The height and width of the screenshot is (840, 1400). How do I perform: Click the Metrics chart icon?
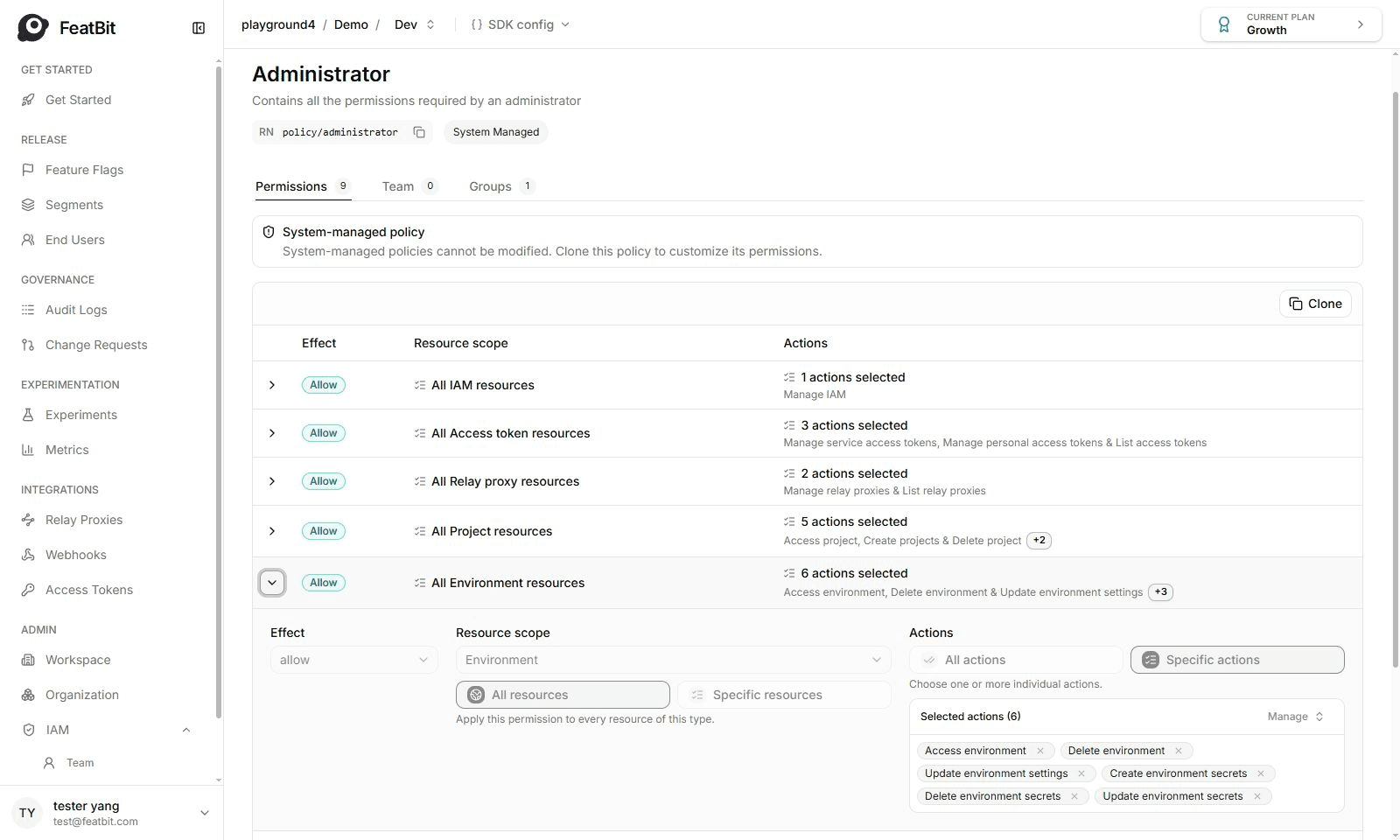pos(28,450)
